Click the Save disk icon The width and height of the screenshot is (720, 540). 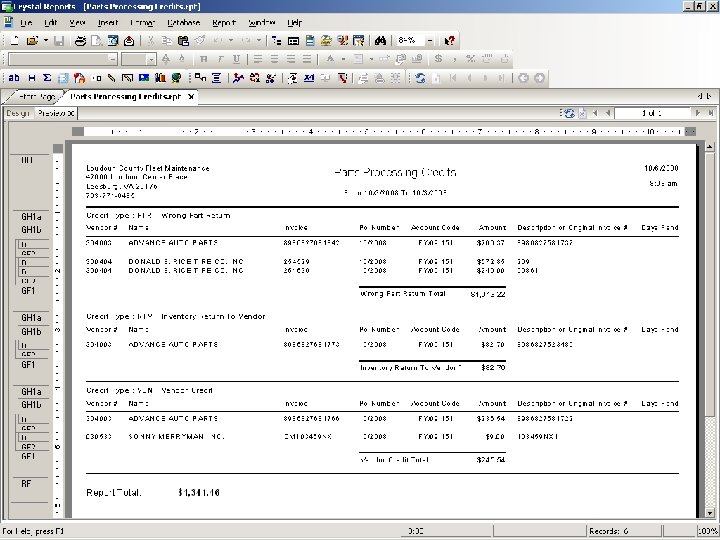click(59, 41)
